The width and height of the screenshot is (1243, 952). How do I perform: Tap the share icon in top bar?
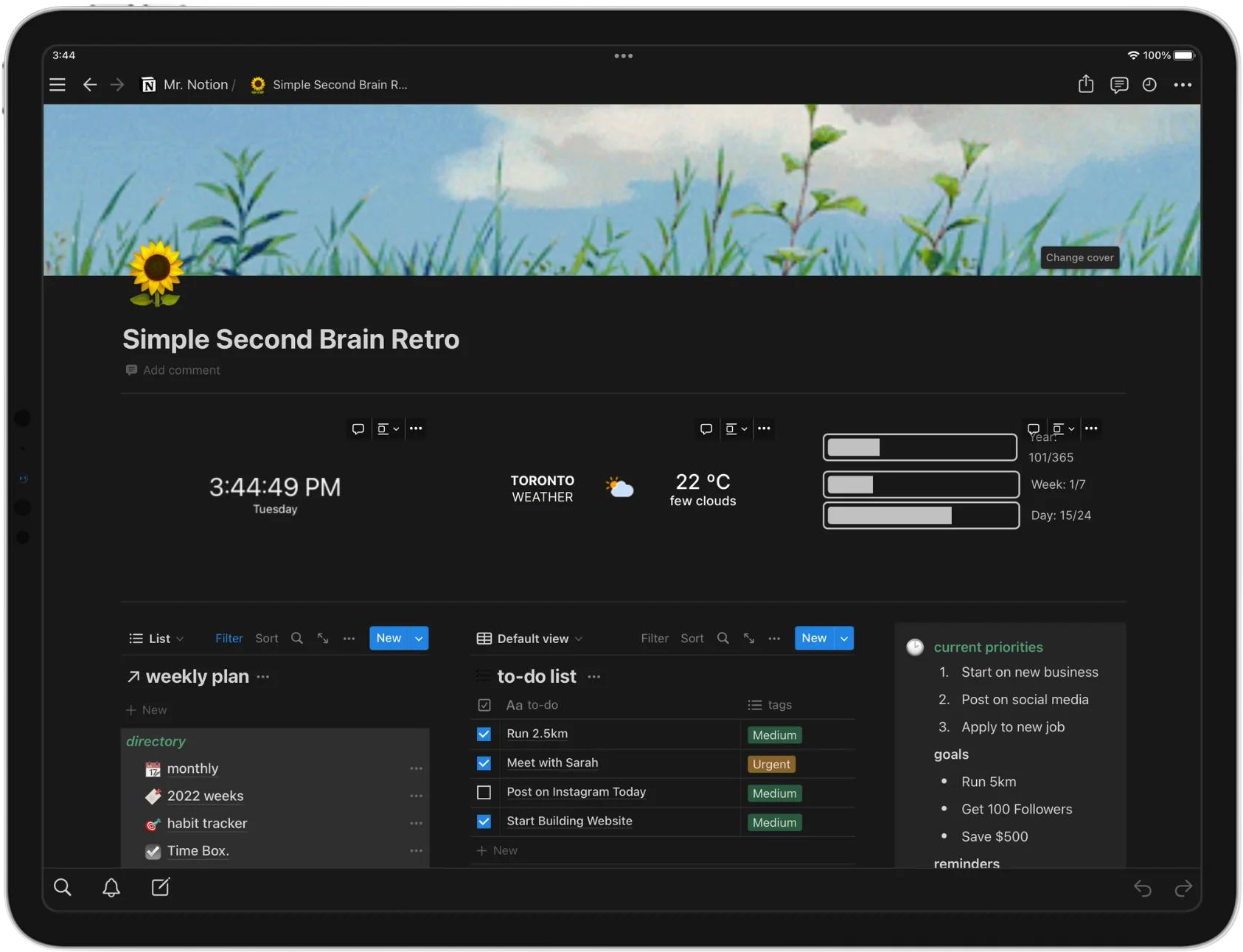1085,84
